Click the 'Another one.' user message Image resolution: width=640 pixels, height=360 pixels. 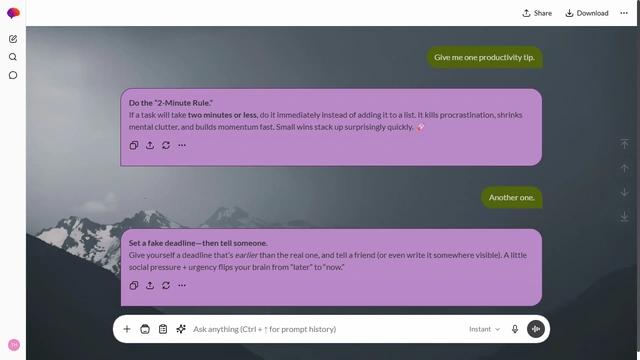[x=512, y=198]
